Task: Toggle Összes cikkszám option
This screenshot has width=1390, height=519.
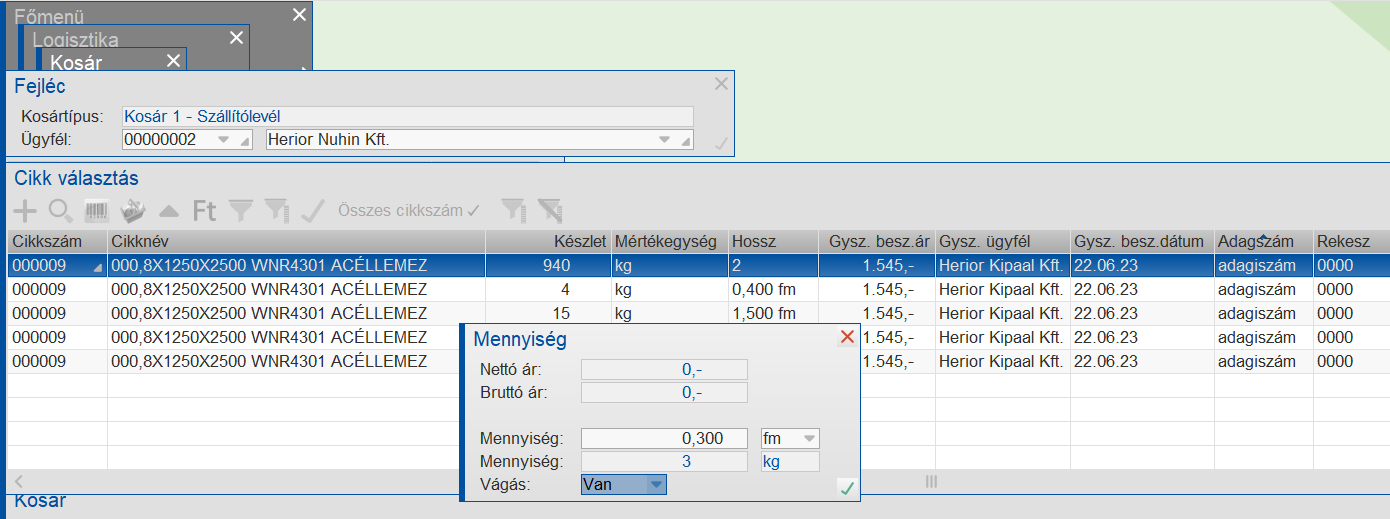Action: tap(409, 210)
